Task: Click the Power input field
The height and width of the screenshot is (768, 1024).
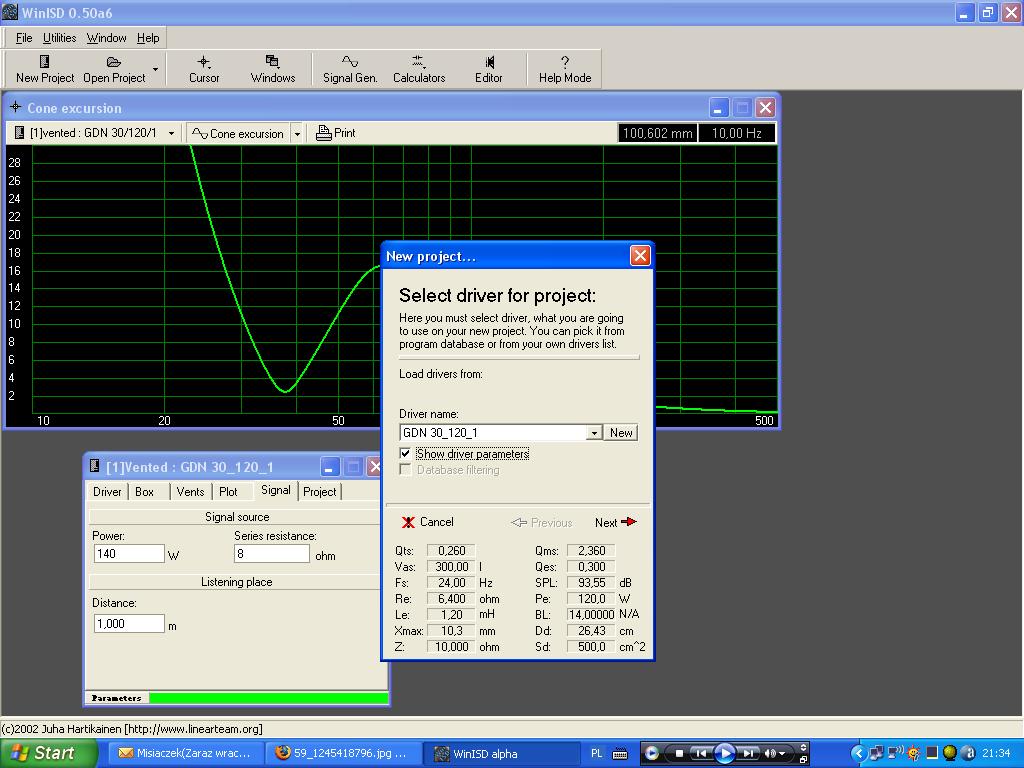Action: tap(129, 554)
